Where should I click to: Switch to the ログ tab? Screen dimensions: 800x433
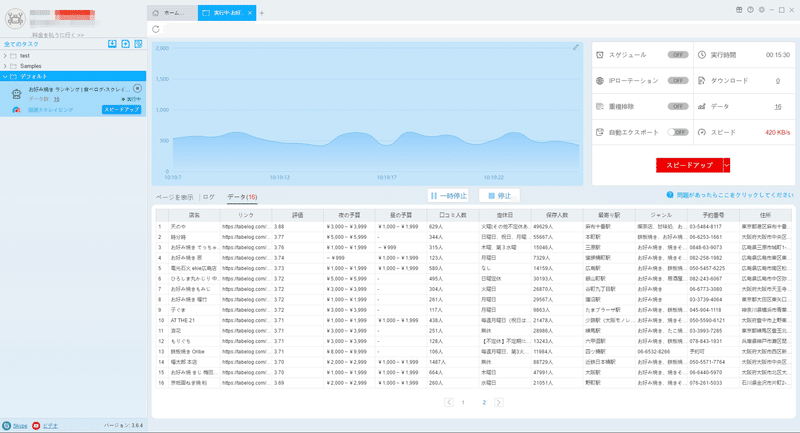[209, 197]
